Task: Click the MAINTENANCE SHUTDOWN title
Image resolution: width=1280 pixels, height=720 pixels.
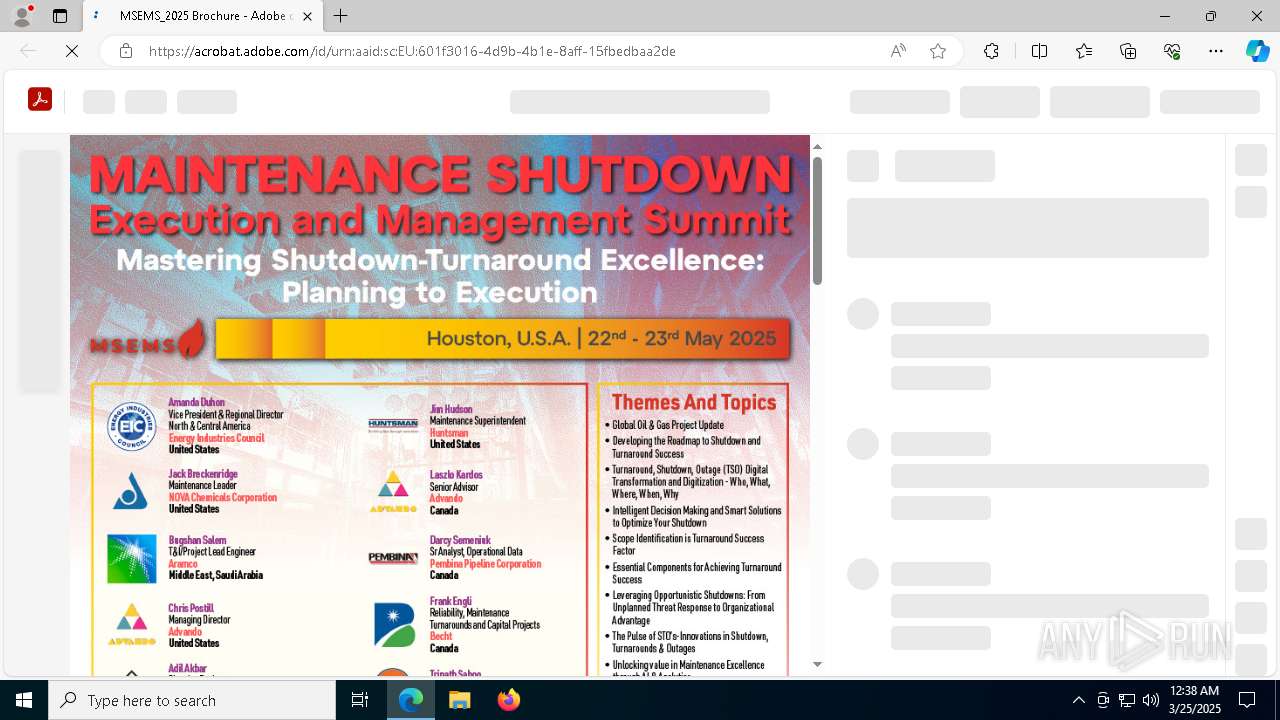Action: point(441,176)
